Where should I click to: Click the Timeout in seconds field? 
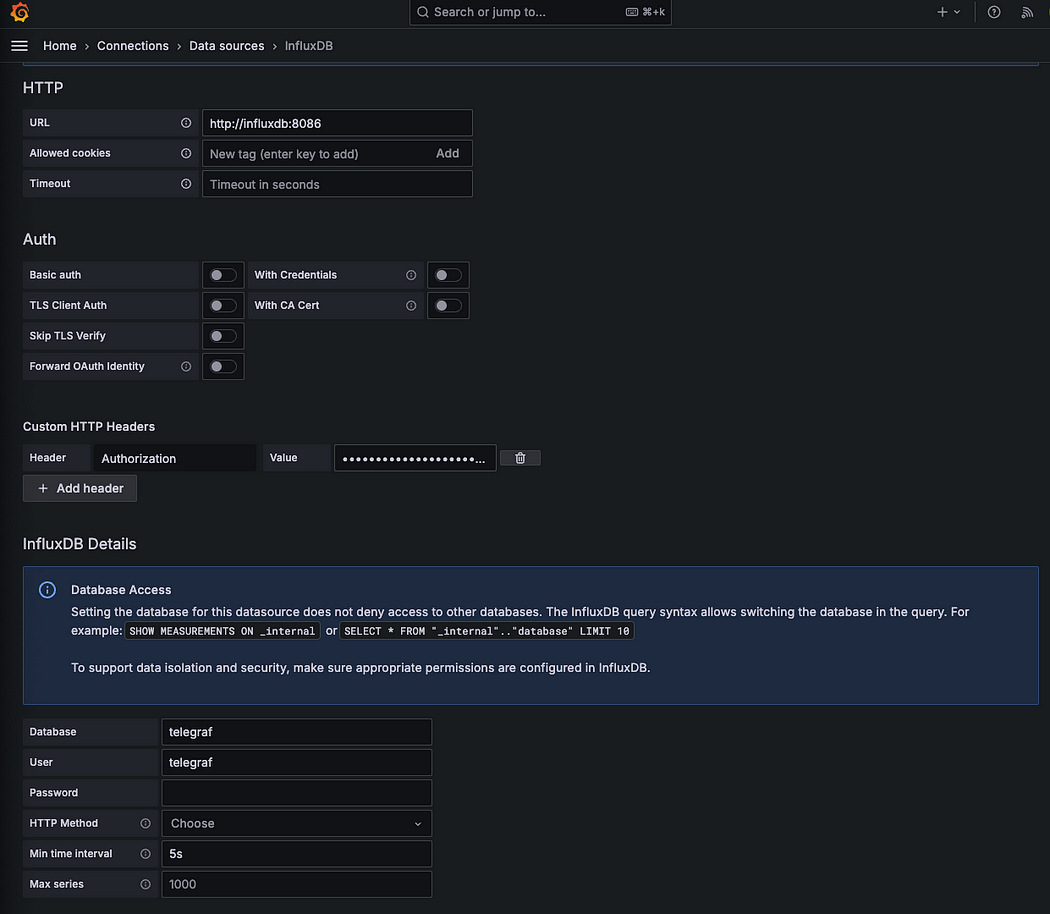[x=338, y=184]
